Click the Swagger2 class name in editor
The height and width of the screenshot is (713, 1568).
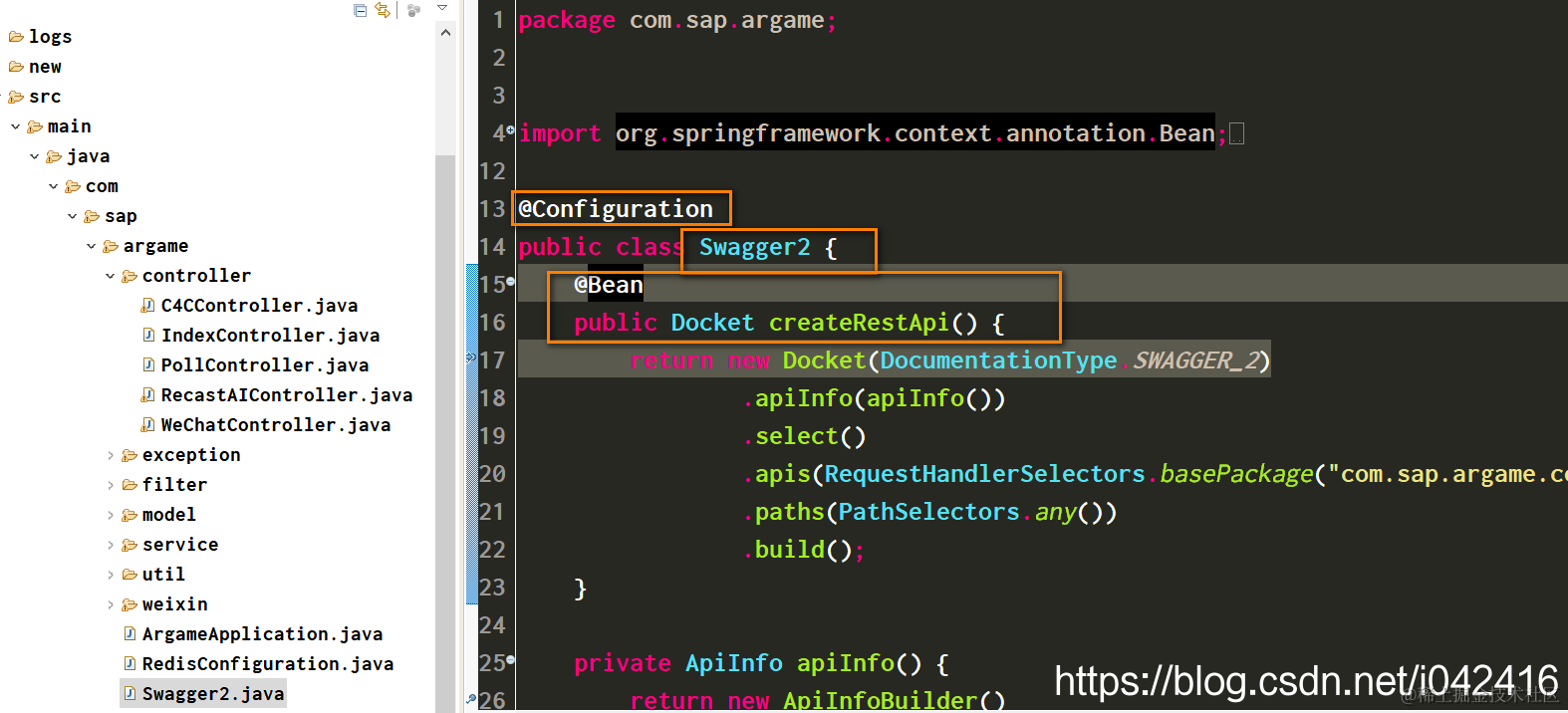coord(755,247)
